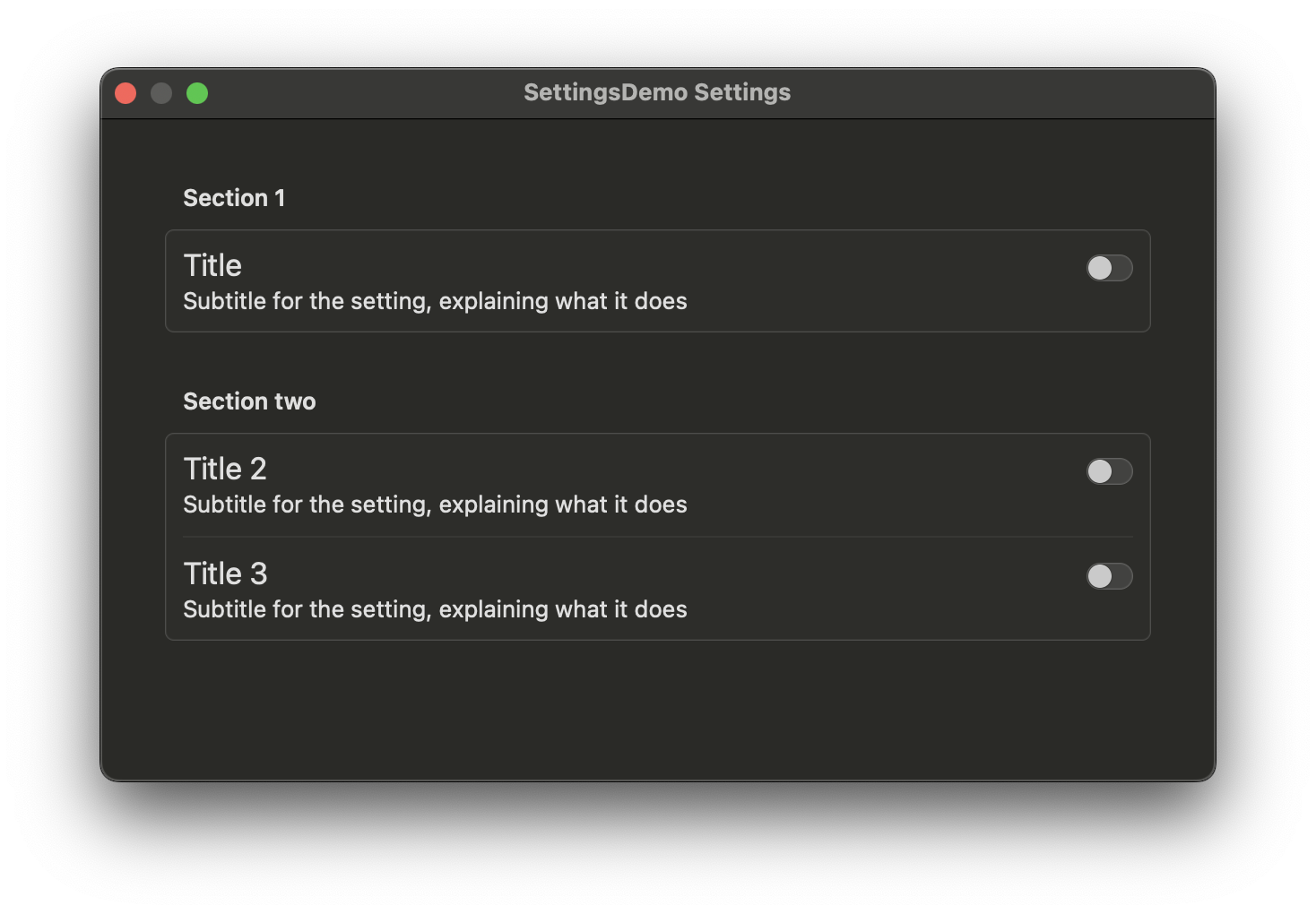Enable the Title toggle in Section 1

point(1109,268)
